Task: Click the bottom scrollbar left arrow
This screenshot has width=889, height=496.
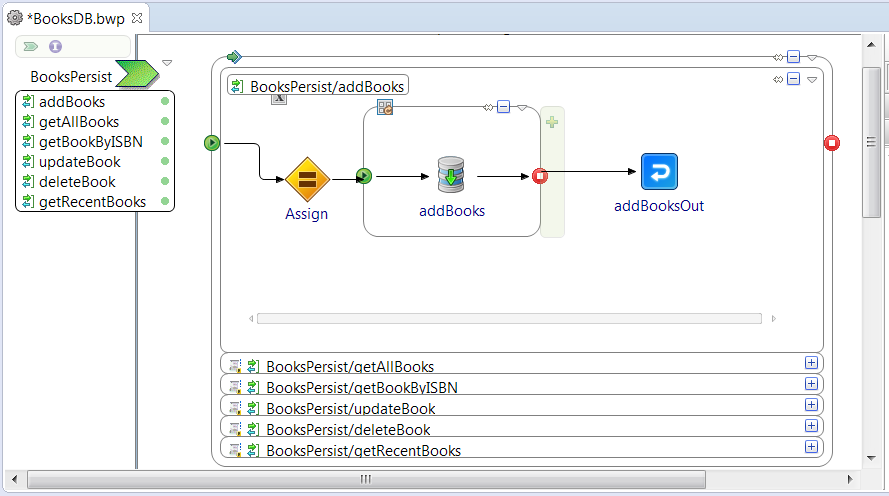Action: 14,480
